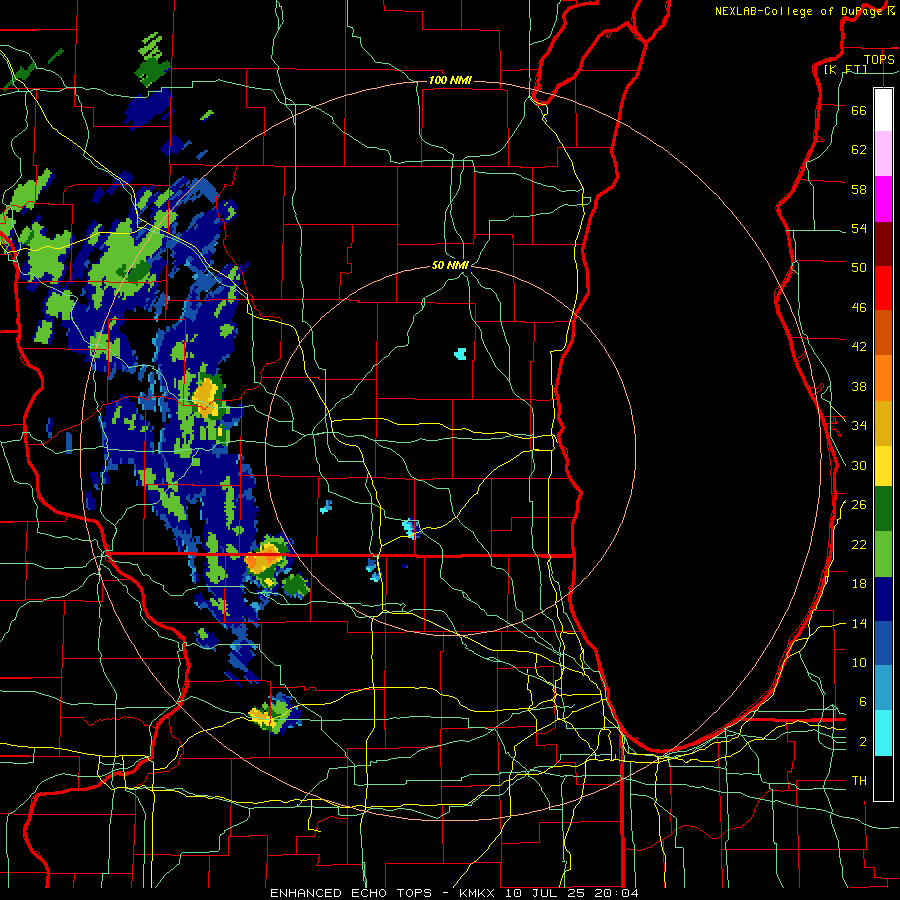Image resolution: width=900 pixels, height=900 pixels.
Task: Click the navy blue swatch in the color scale
Action: click(883, 599)
